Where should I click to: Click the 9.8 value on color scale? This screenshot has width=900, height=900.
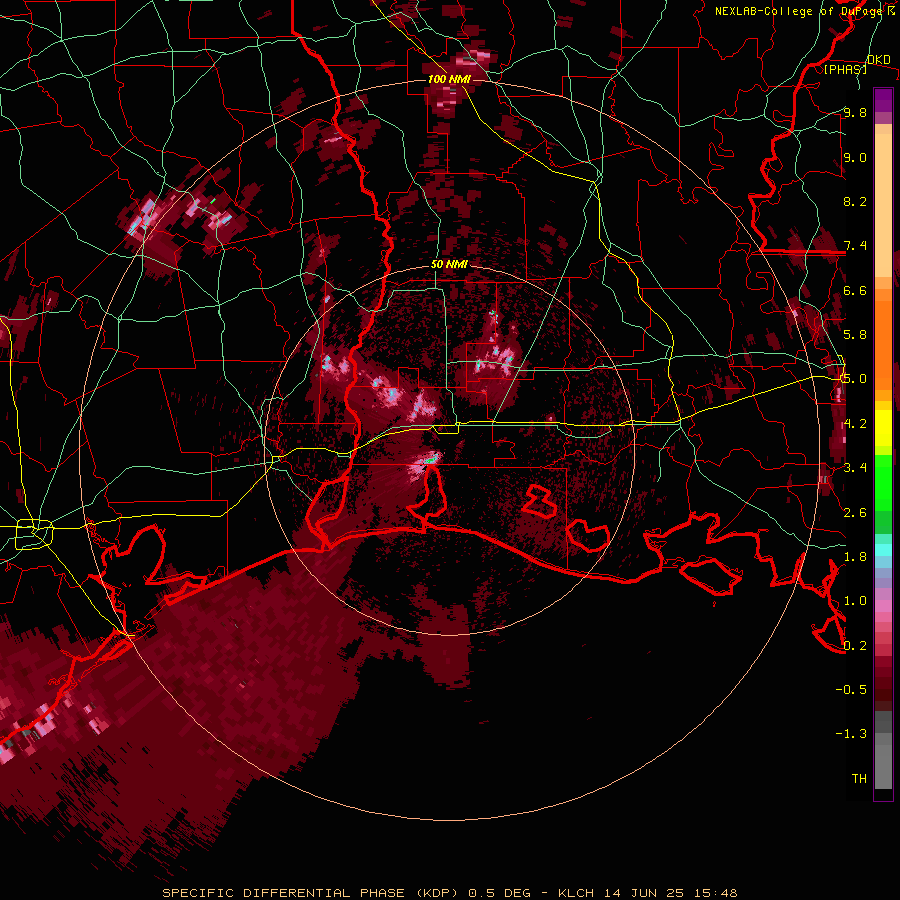(855, 112)
